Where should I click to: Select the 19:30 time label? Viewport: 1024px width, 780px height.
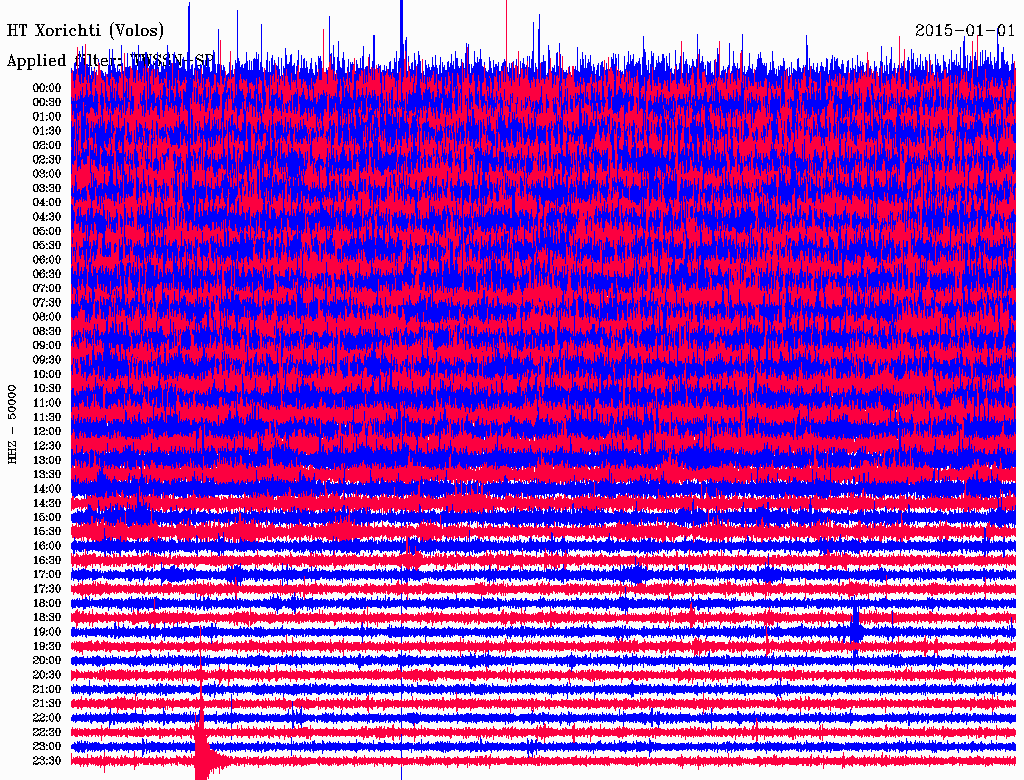tap(47, 646)
